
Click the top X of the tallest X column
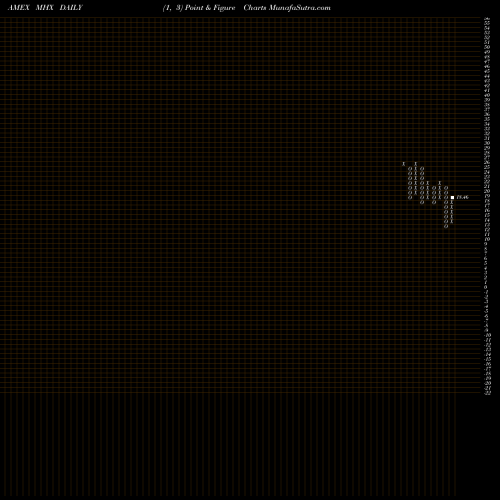point(416,164)
